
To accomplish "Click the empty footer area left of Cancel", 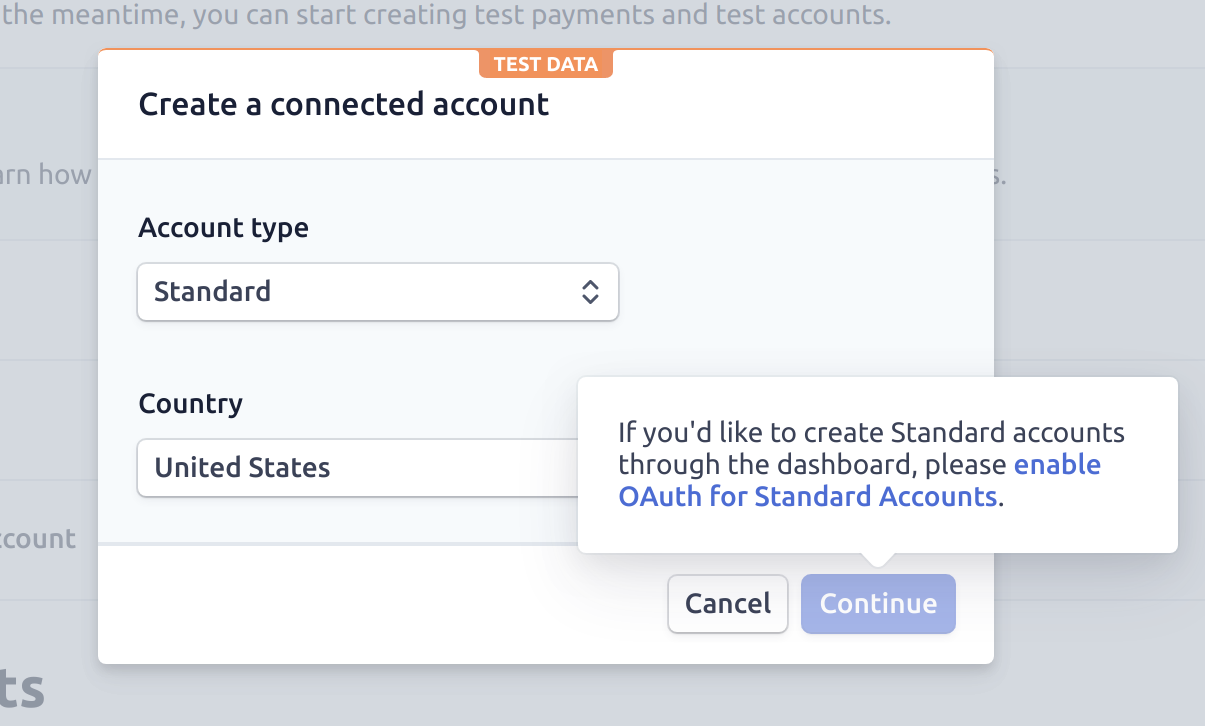I will coord(380,604).
